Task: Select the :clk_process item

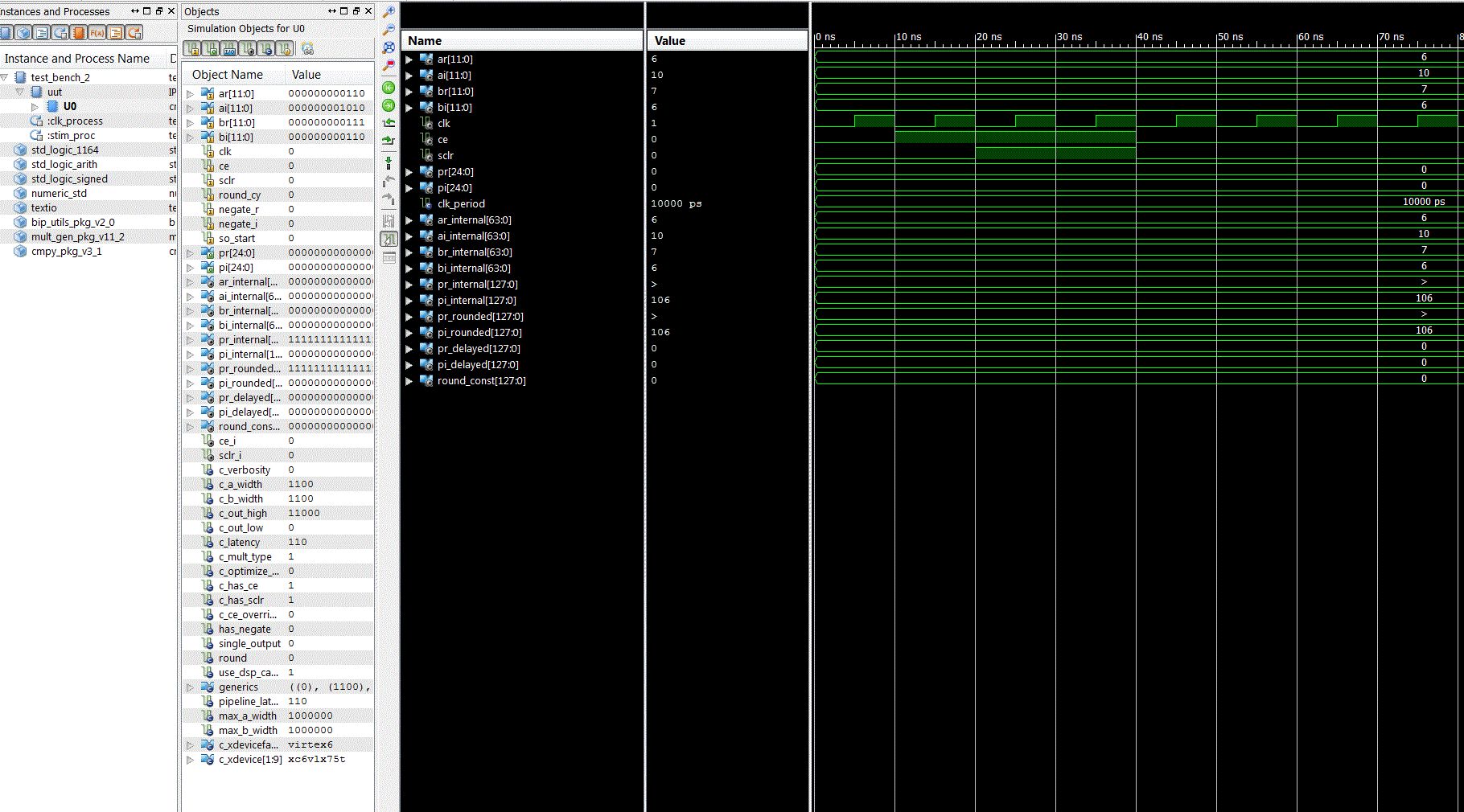Action: tap(75, 121)
